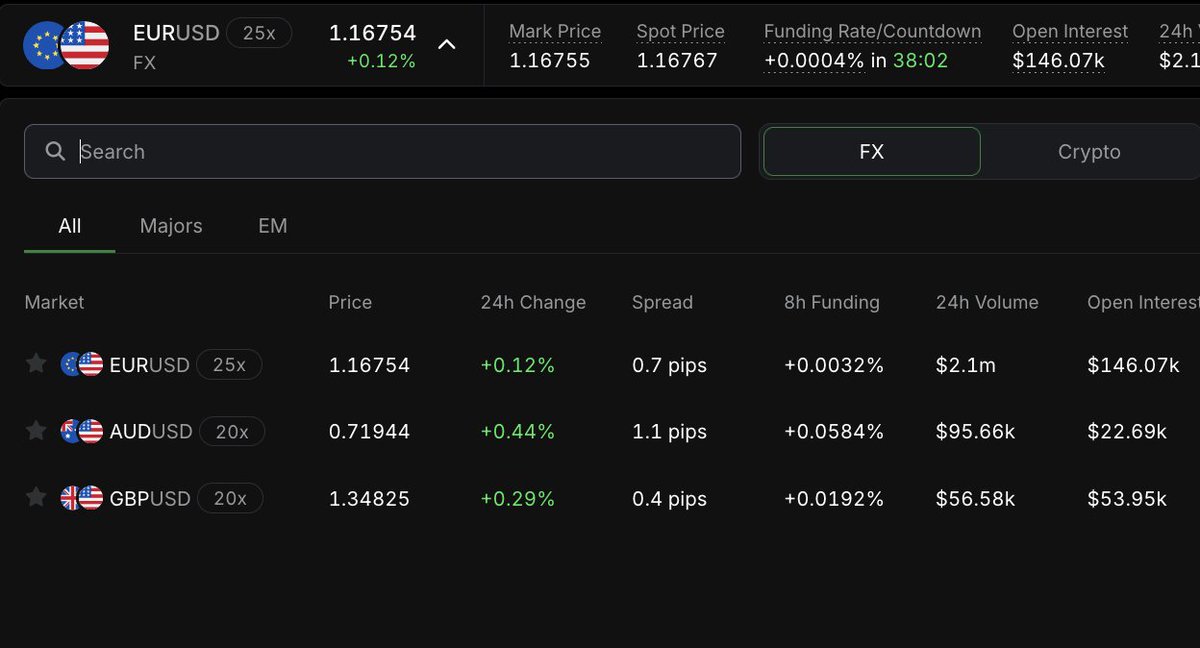The width and height of the screenshot is (1200, 648).
Task: Sort by Price column header
Action: [x=350, y=302]
